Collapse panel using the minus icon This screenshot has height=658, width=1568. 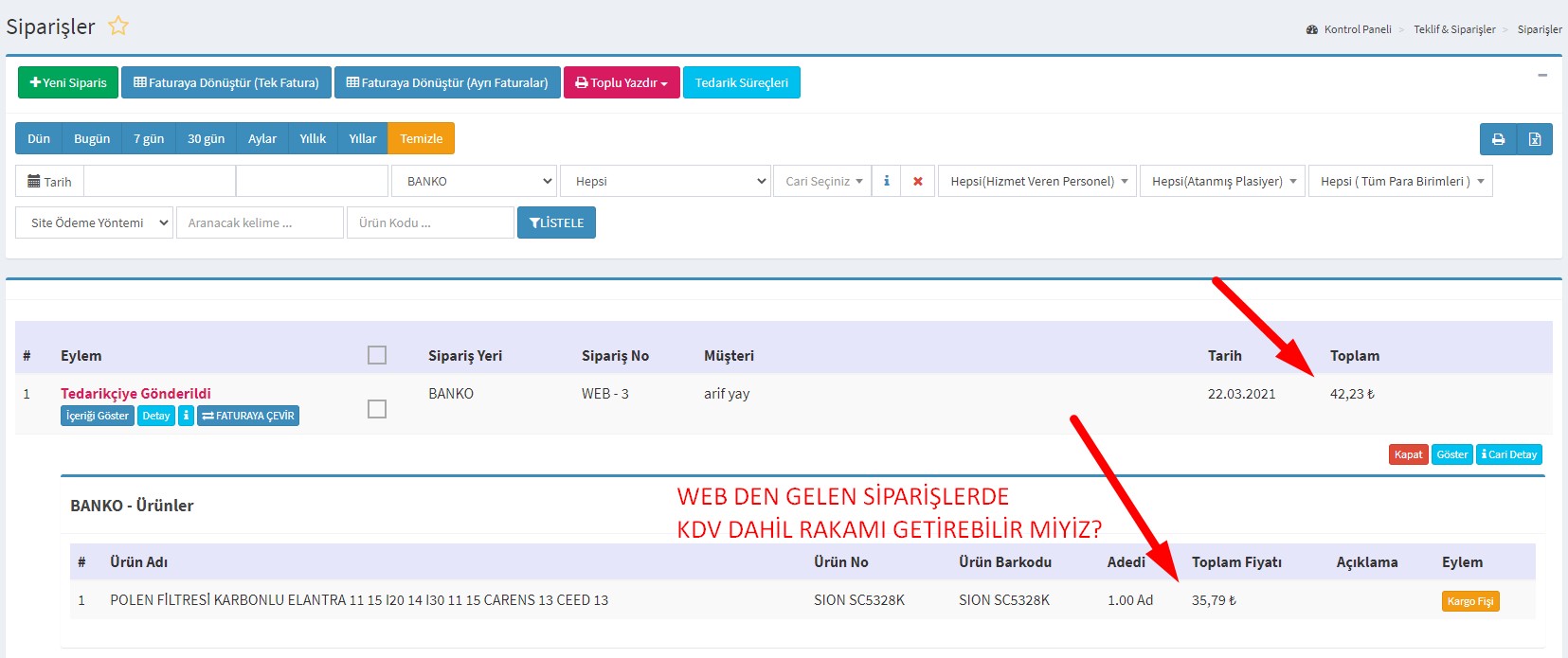(1542, 75)
